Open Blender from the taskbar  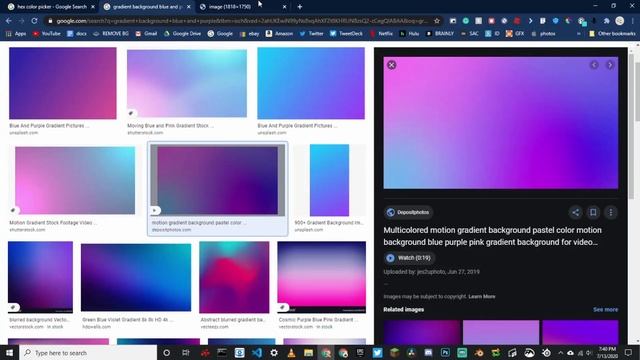tap(479, 353)
